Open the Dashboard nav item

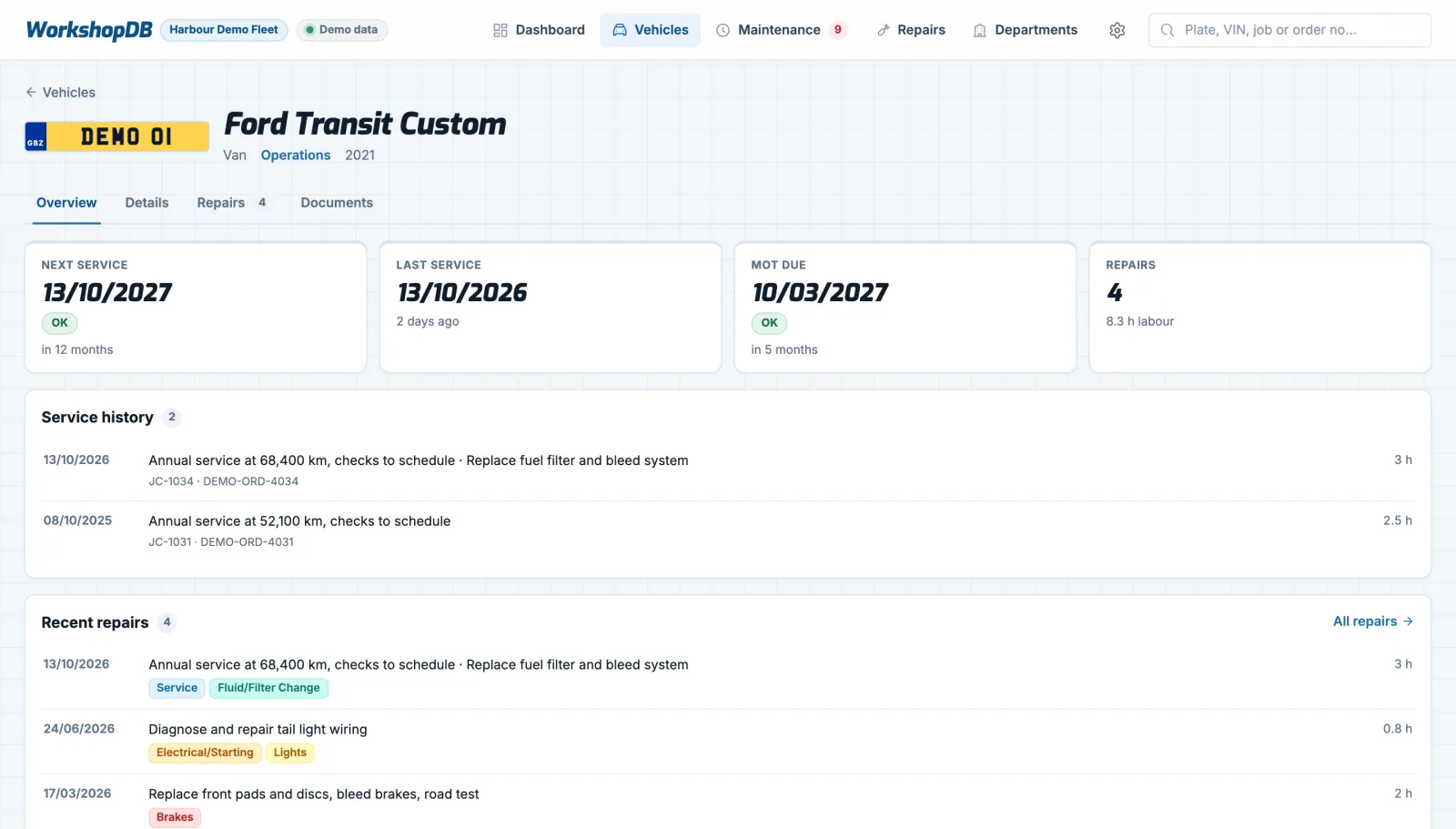539,30
